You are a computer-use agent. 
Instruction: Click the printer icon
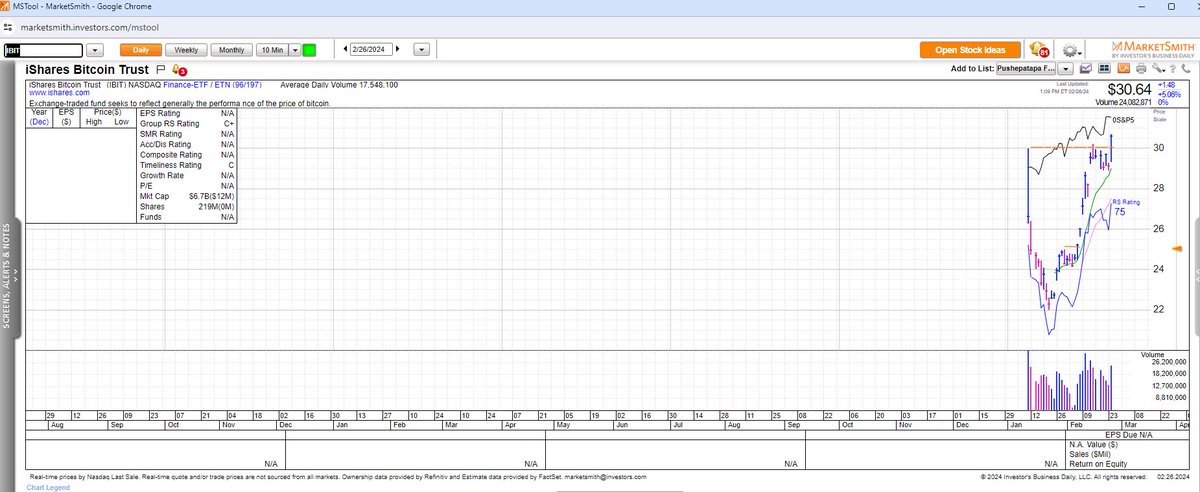(1140, 69)
